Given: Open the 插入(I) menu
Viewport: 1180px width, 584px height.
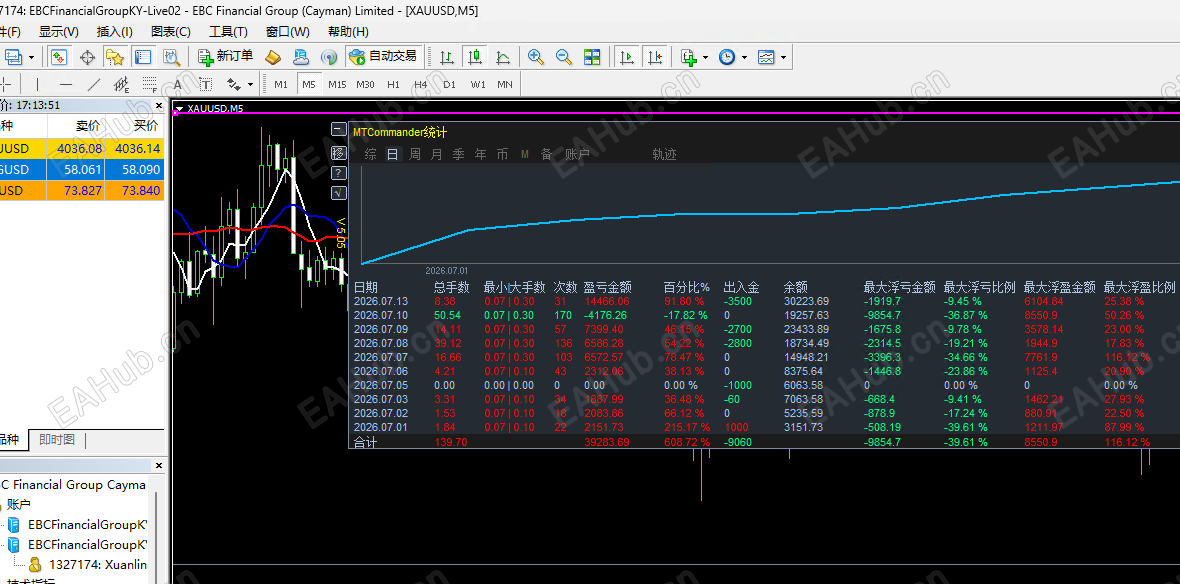Looking at the screenshot, I should click(114, 32).
